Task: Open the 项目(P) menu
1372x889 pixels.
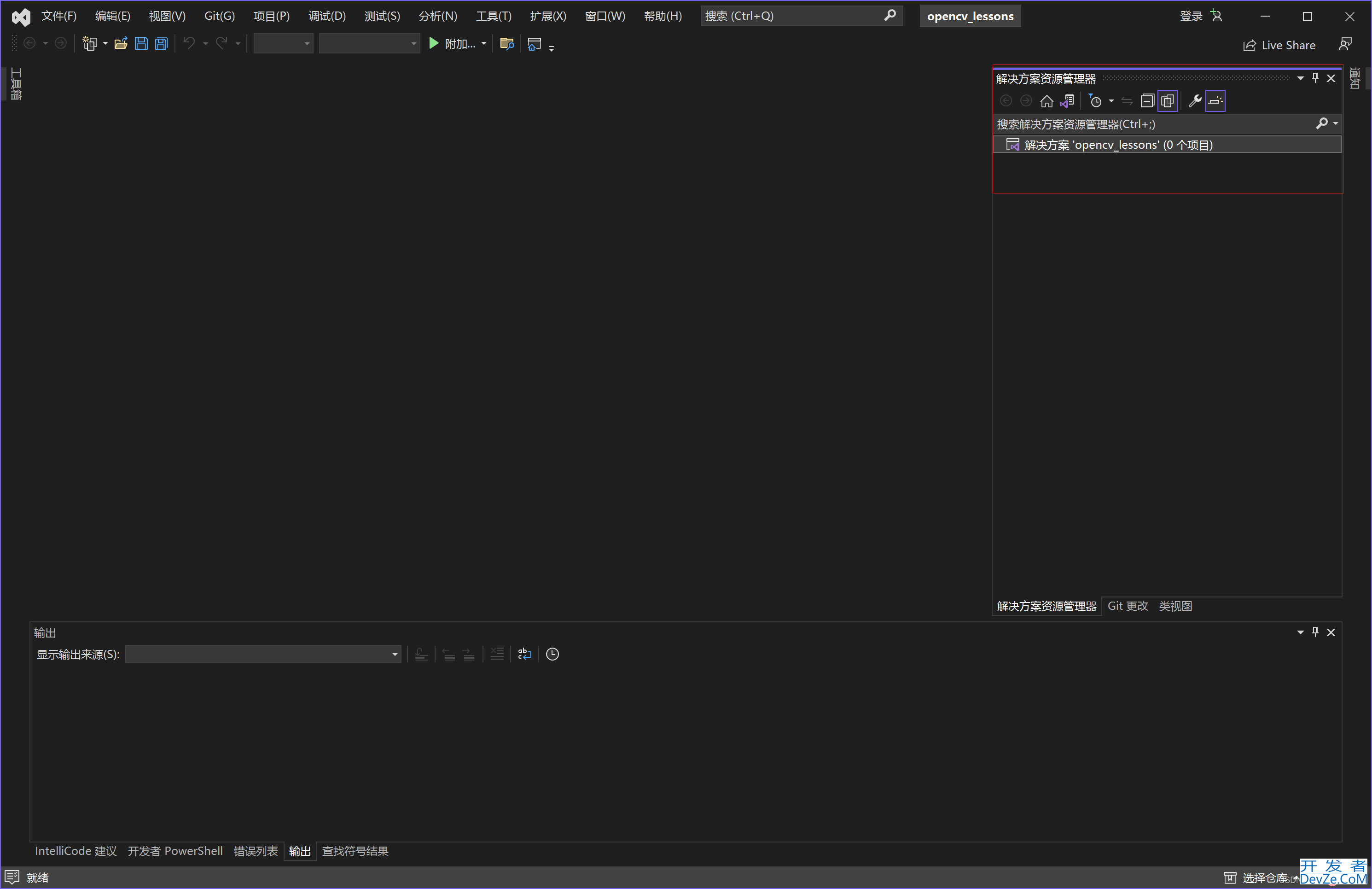Action: [270, 15]
